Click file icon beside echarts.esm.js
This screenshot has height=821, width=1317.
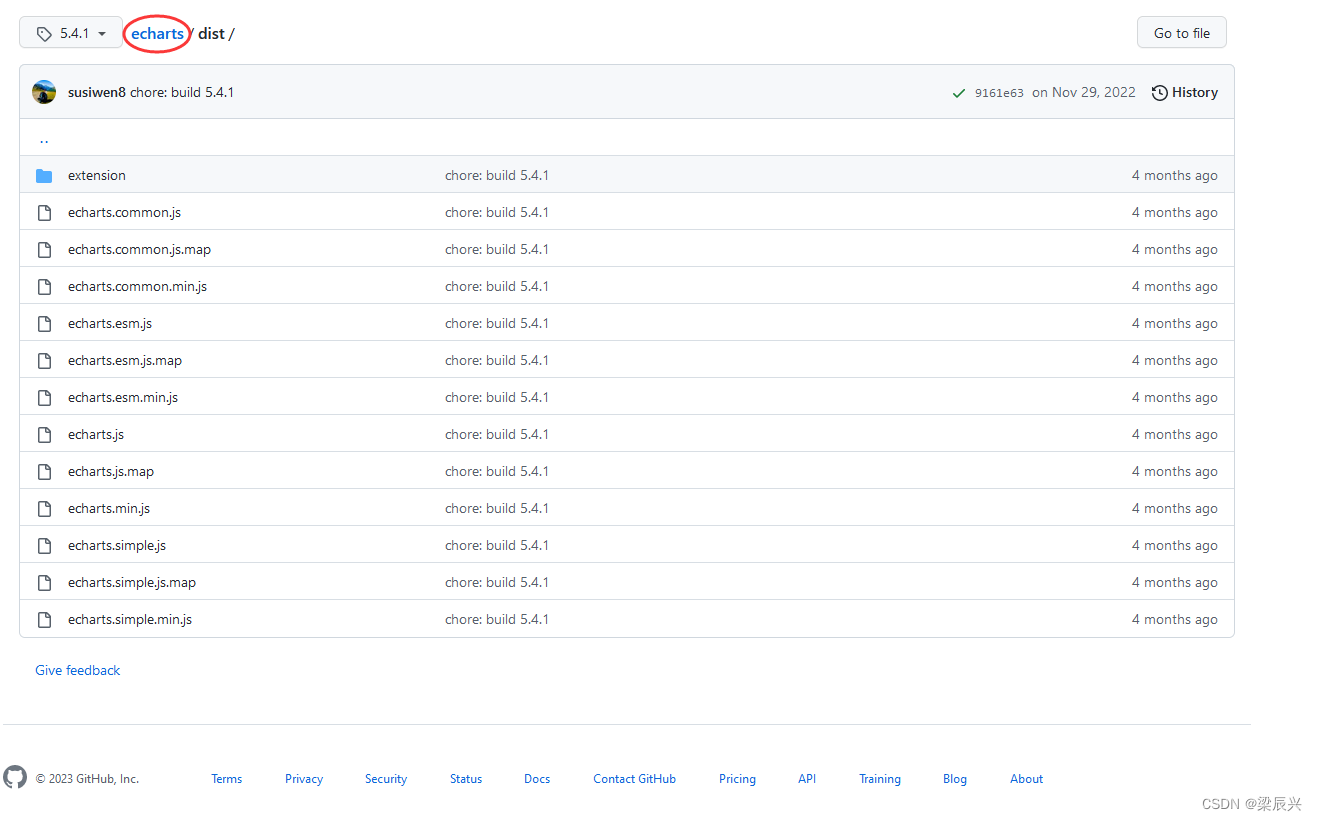click(x=44, y=323)
